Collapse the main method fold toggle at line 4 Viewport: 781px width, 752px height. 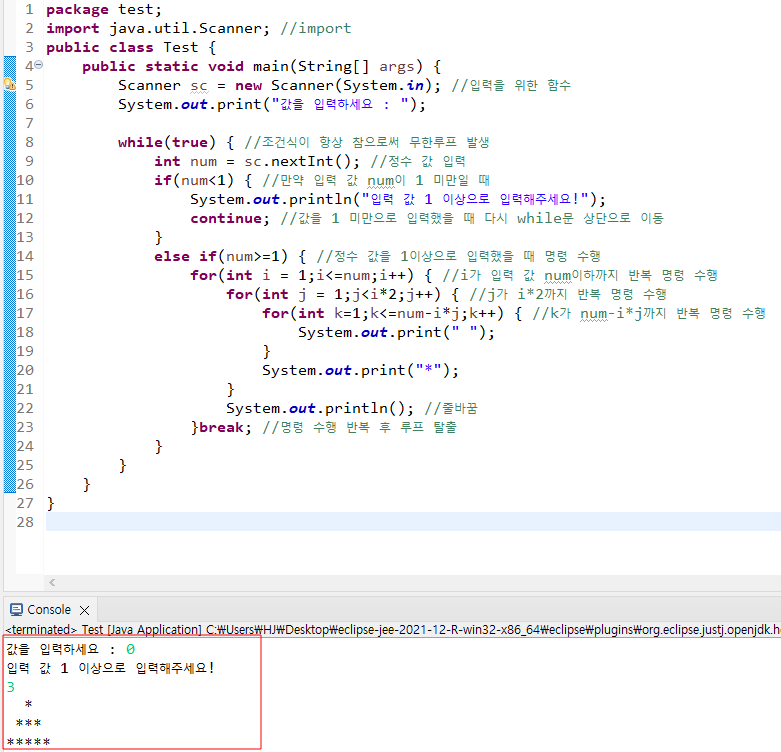pyautogui.click(x=38, y=65)
